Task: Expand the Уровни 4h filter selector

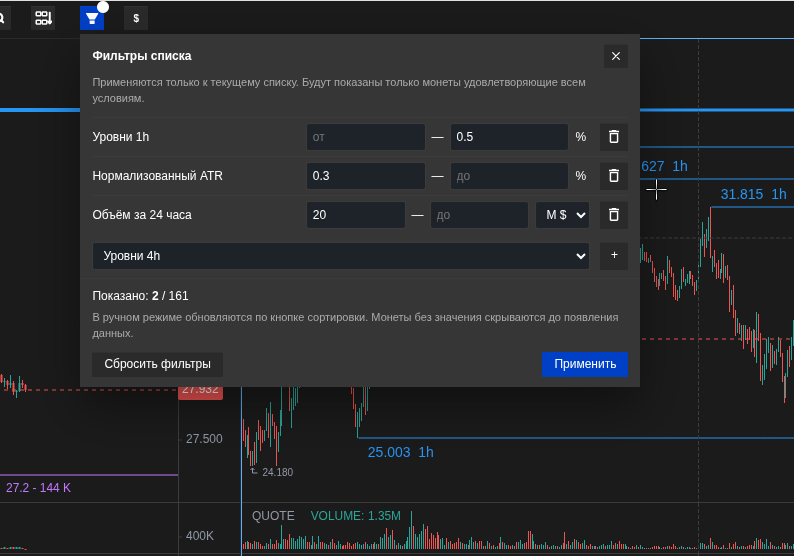Action: [x=341, y=256]
